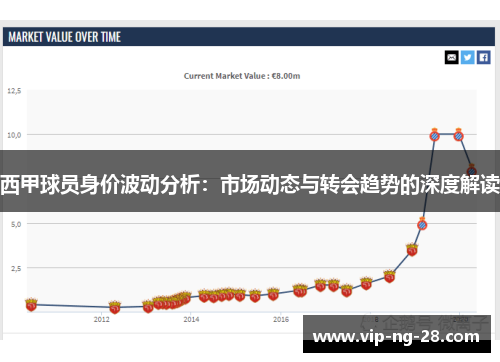
Task: Click the 'MARKET VALUE OVER TIME' header
Action: (x=64, y=37)
